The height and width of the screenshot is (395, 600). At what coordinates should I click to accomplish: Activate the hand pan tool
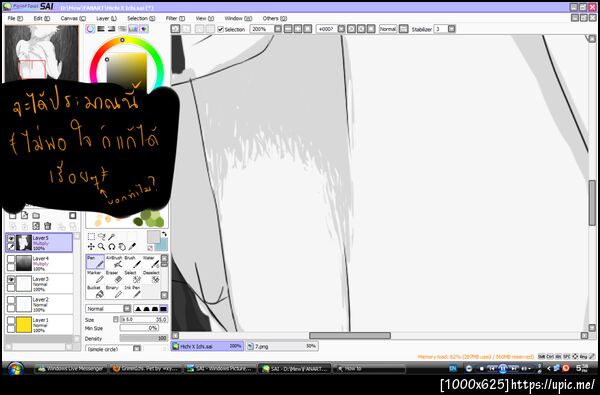[x=122, y=246]
